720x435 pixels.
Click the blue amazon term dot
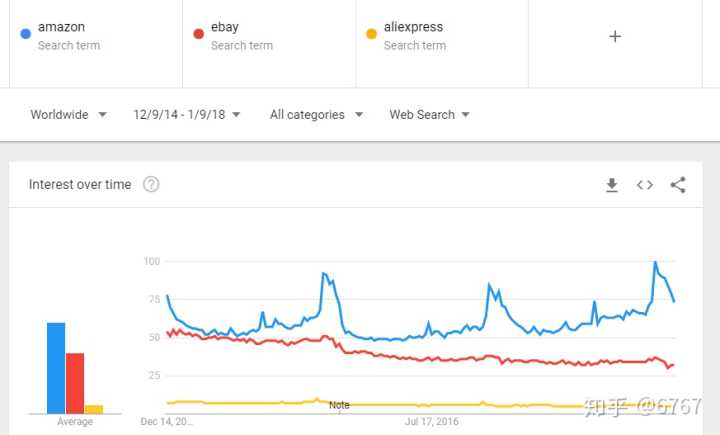pos(25,34)
